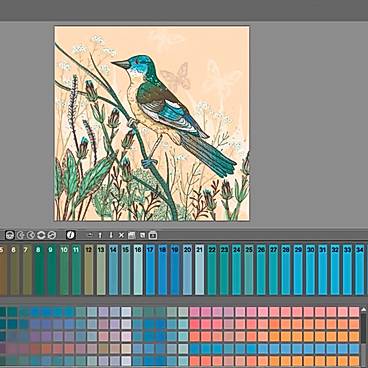Select the olive color strip numbered 6
This screenshot has height=368, width=368.
coord(14,269)
